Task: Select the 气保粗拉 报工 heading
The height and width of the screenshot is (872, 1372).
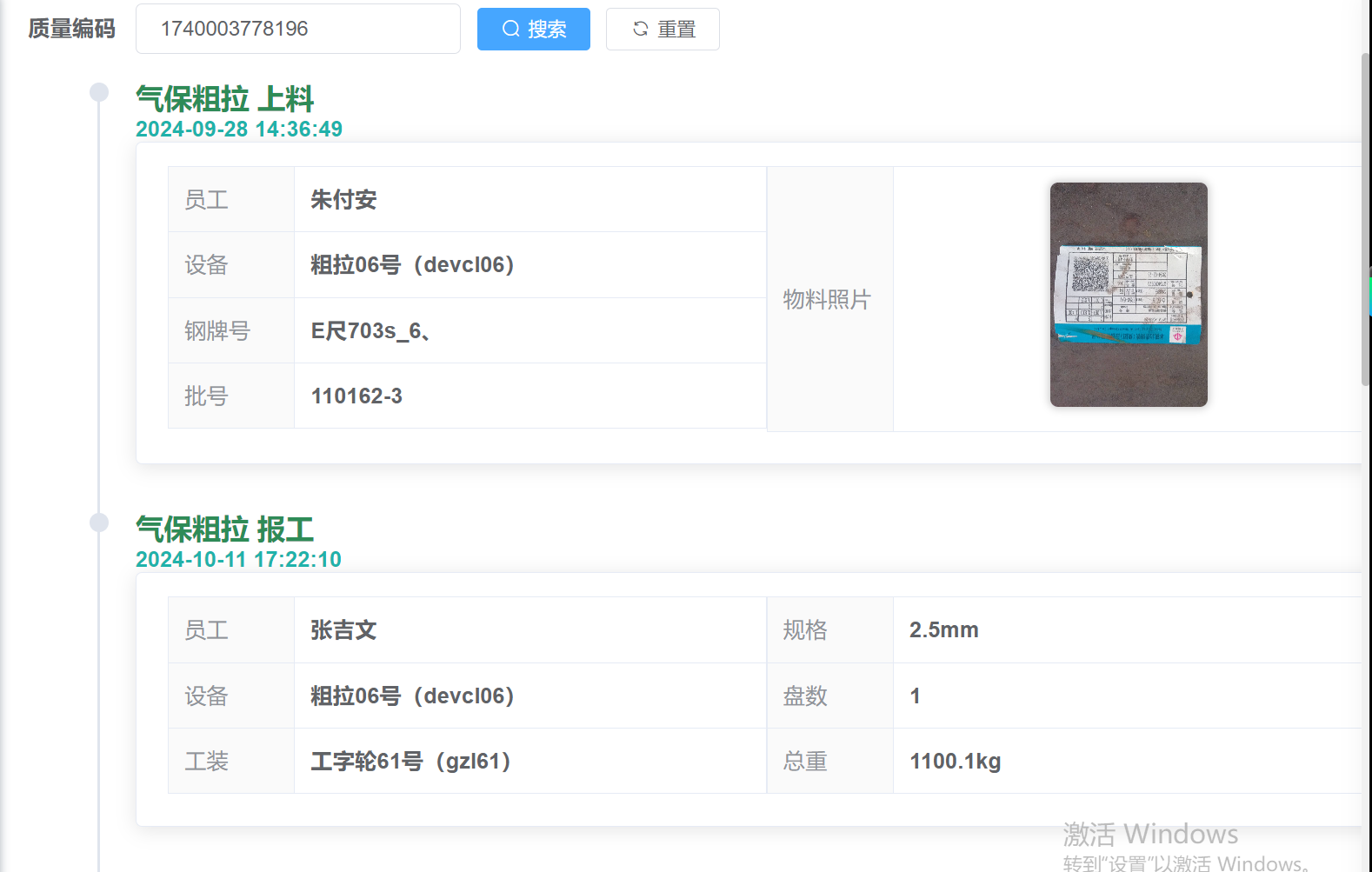Action: pos(224,529)
